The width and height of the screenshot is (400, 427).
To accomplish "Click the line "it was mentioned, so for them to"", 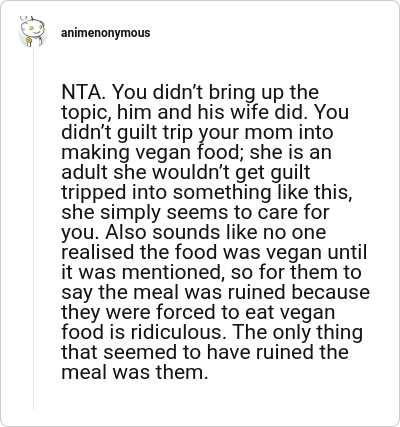I will pyautogui.click(x=211, y=272).
